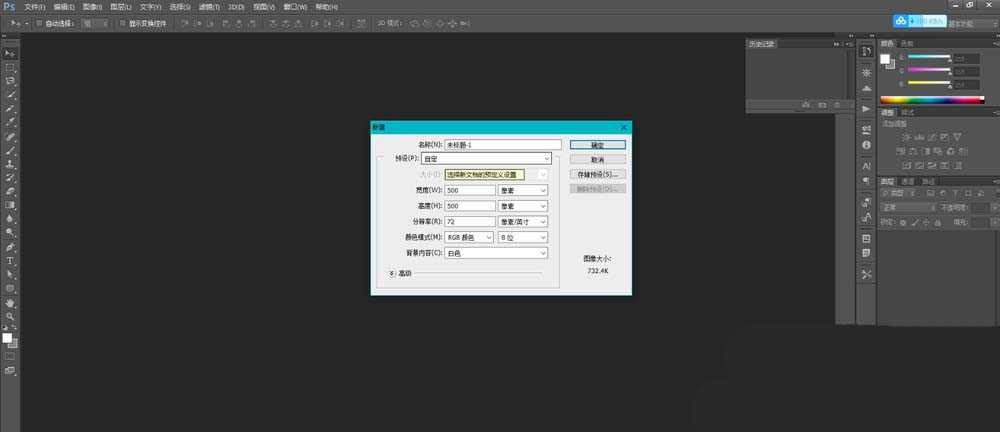Screen dimensions: 1000x432
Task: Open the Character panel icon
Action: click(x=866, y=165)
